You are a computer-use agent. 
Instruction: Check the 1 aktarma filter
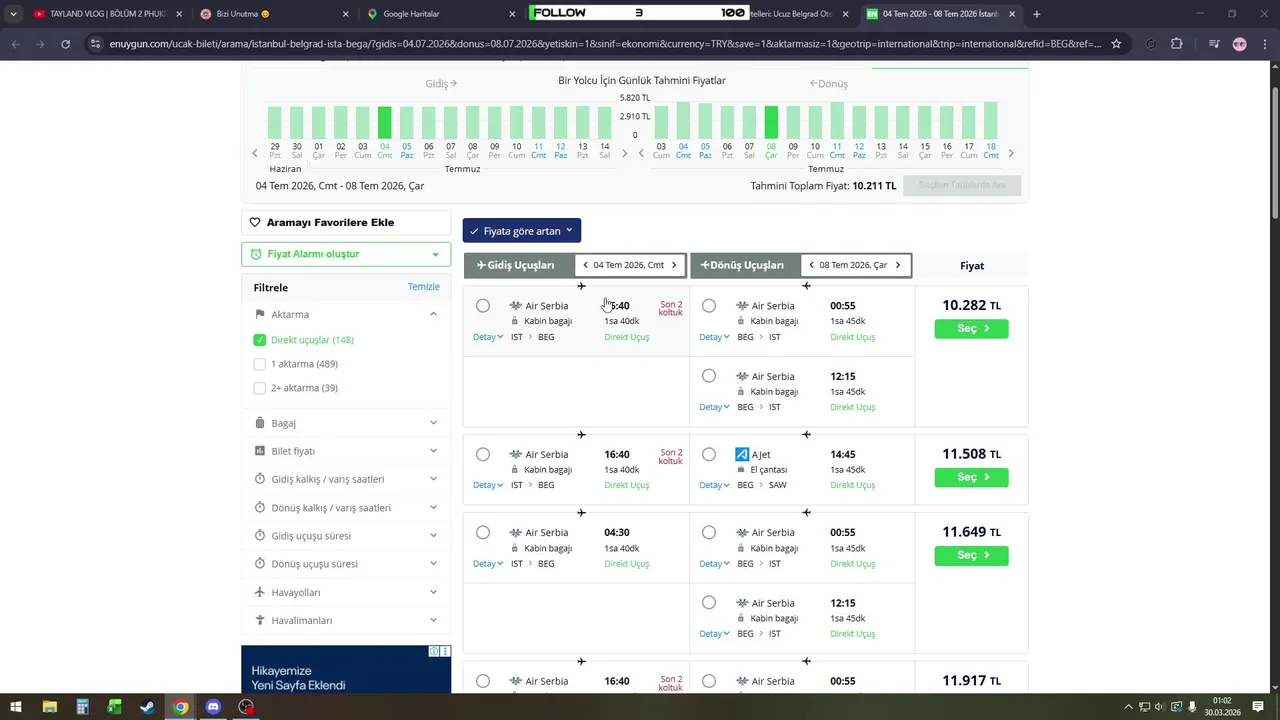tap(260, 364)
